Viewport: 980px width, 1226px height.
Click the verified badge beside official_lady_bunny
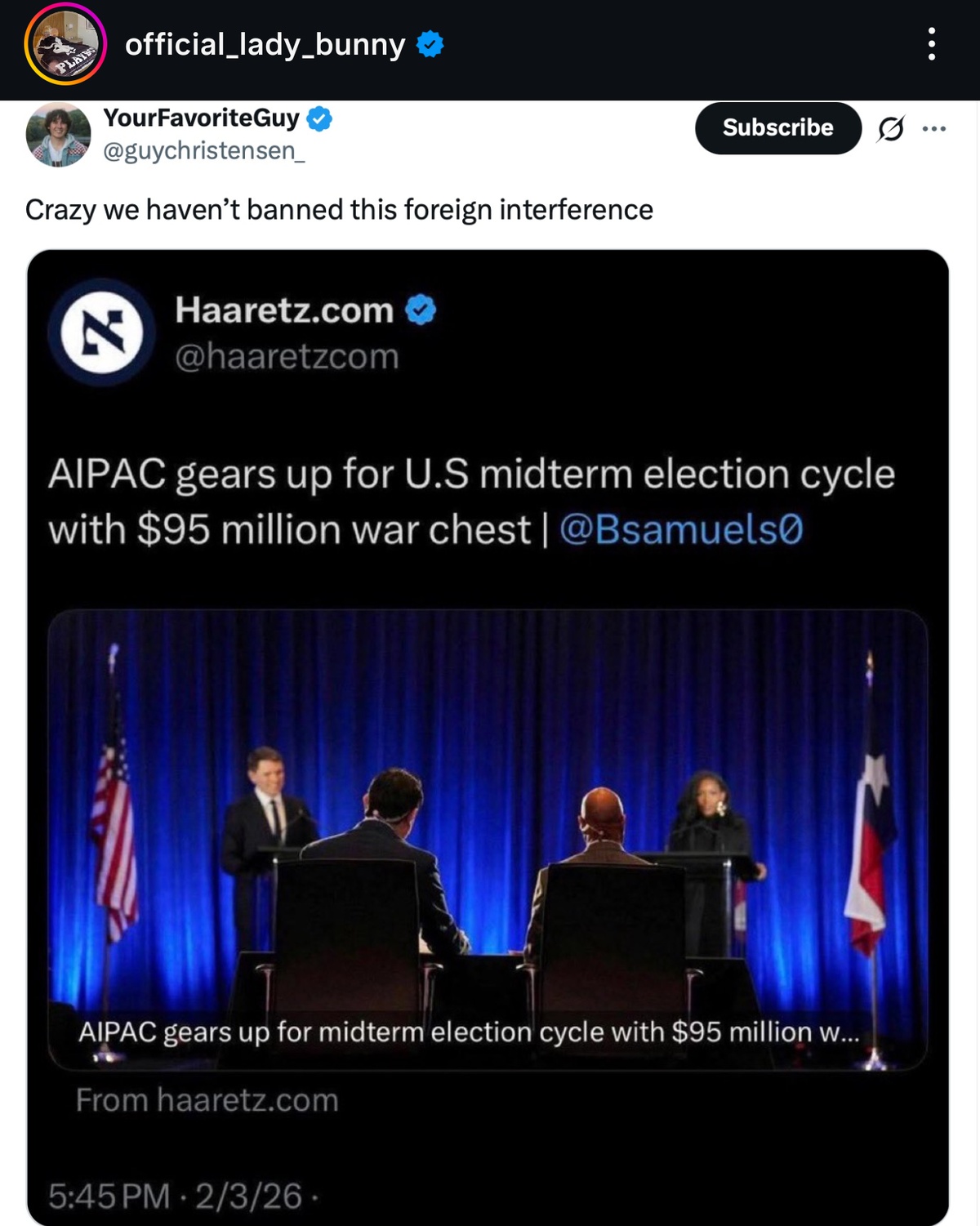coord(430,44)
